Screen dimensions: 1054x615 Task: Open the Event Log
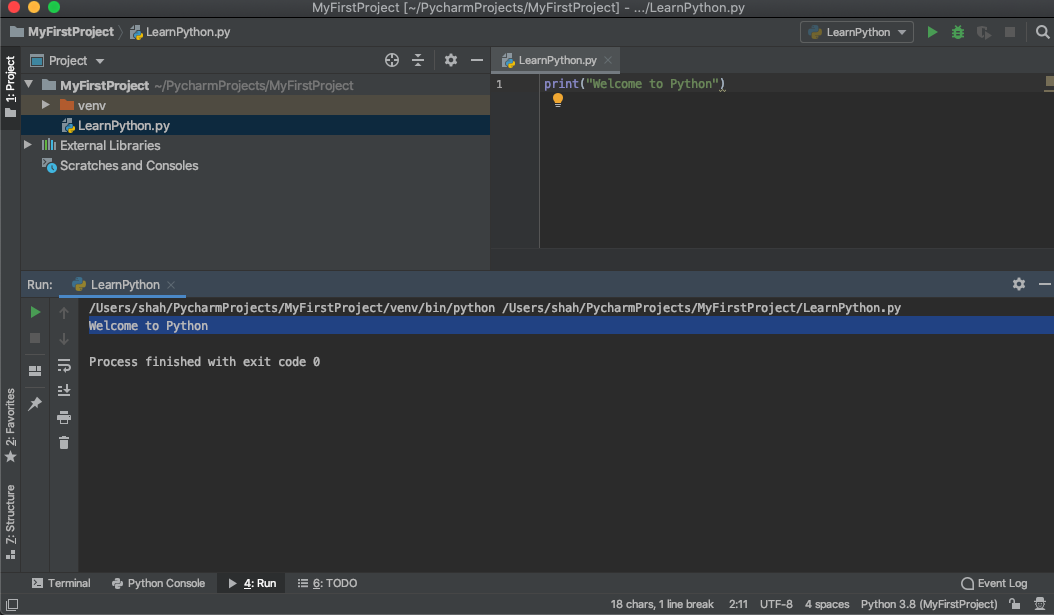coord(994,583)
